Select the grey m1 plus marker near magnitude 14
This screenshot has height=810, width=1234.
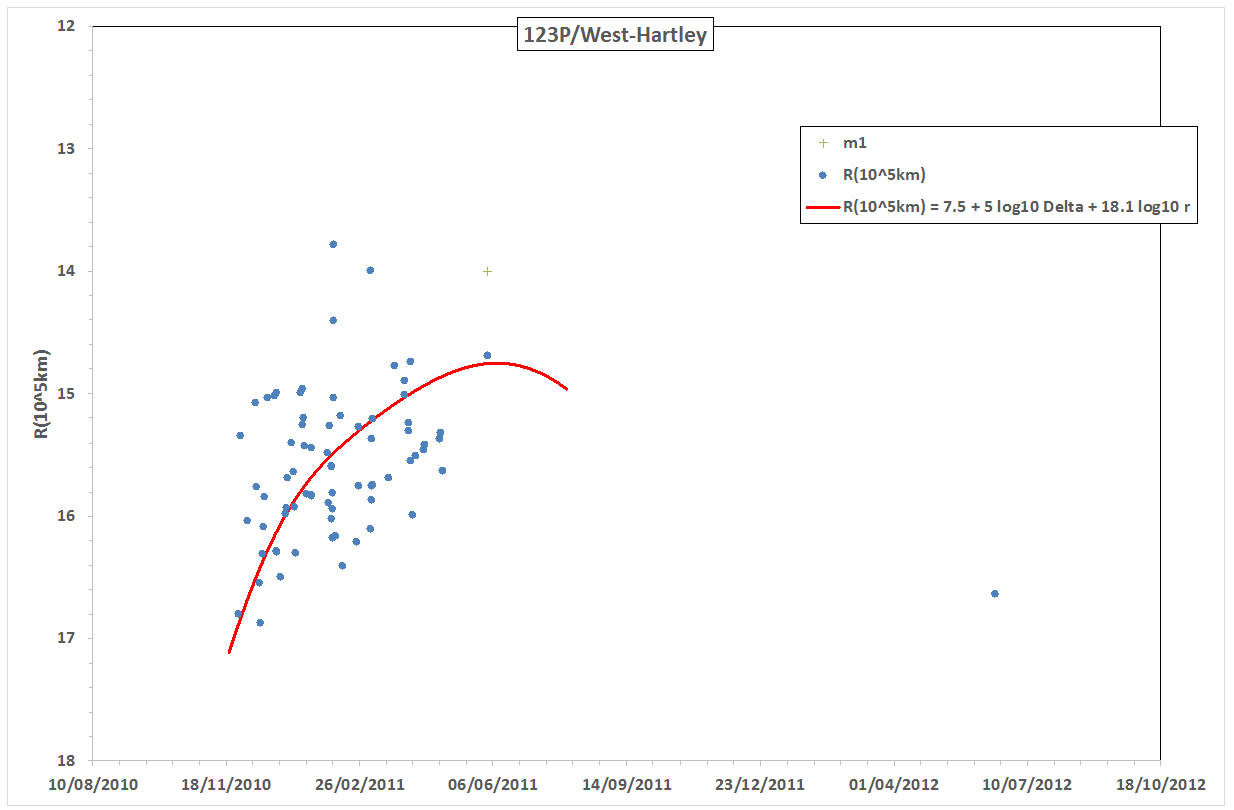pyautogui.click(x=487, y=271)
